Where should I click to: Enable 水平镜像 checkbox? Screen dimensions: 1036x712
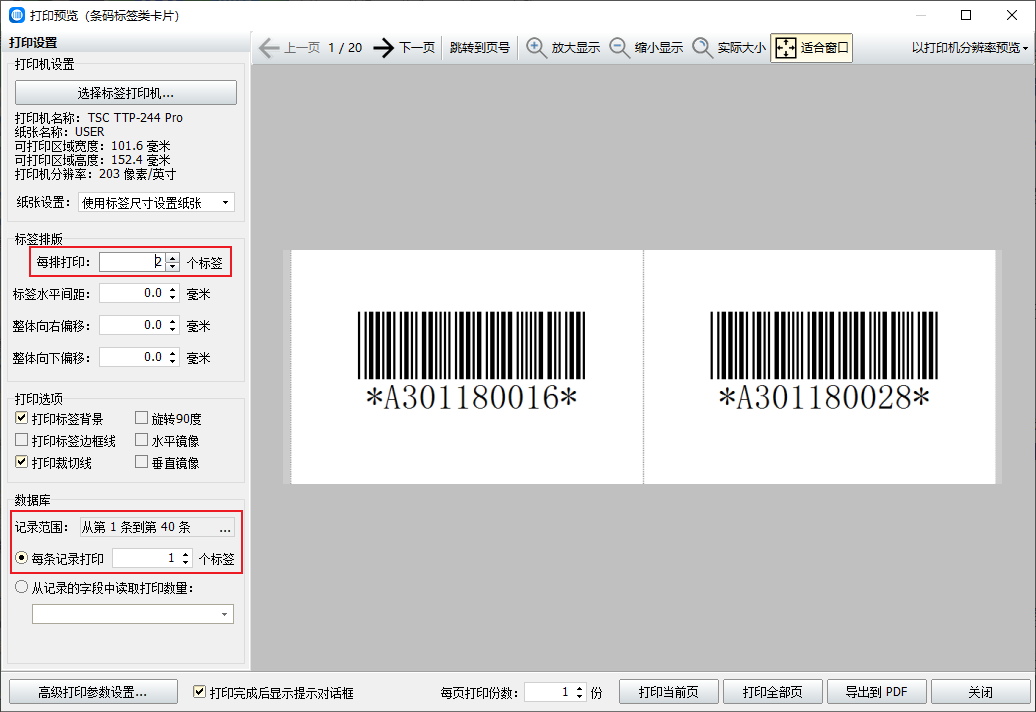[x=141, y=440]
